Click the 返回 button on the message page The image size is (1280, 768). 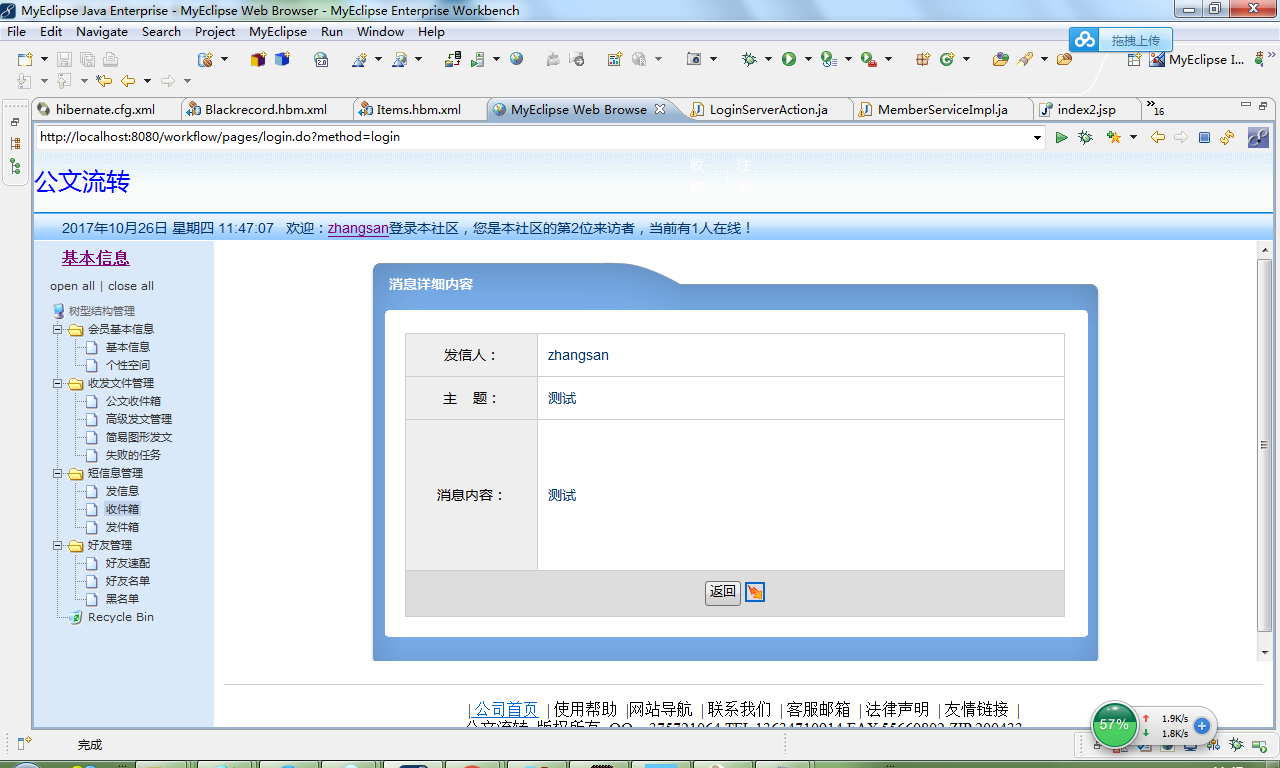pos(722,592)
